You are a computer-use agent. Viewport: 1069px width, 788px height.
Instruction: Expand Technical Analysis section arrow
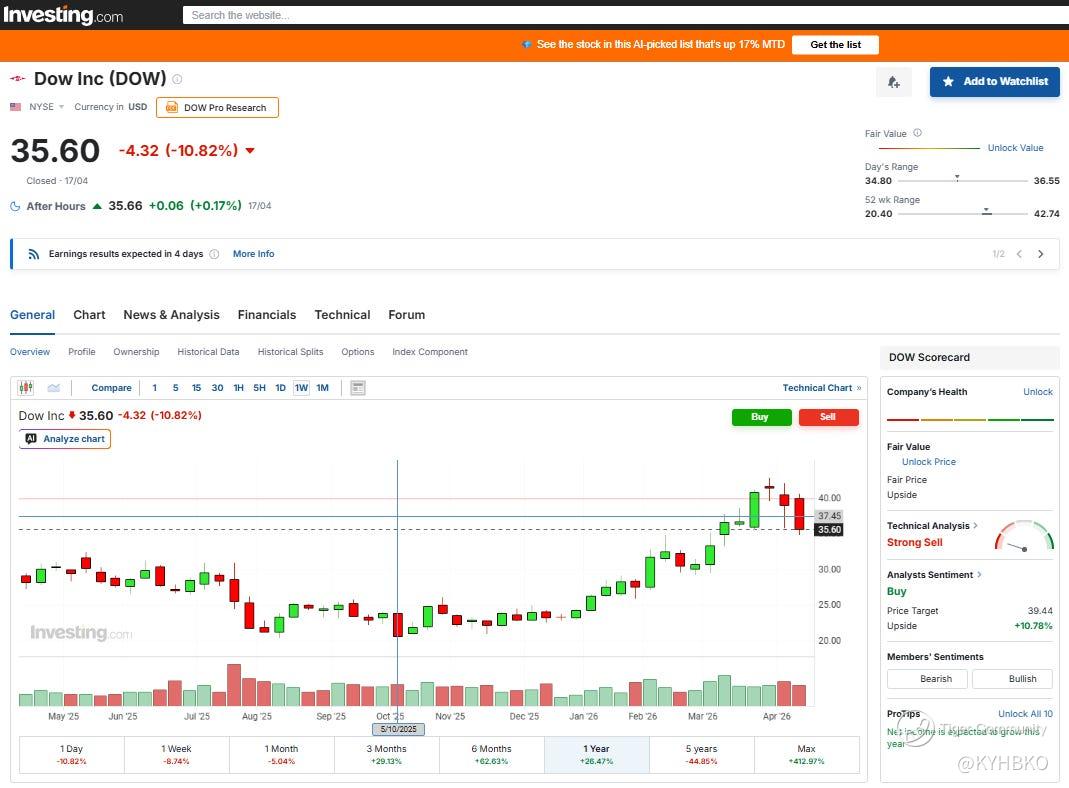pyautogui.click(x=976, y=526)
